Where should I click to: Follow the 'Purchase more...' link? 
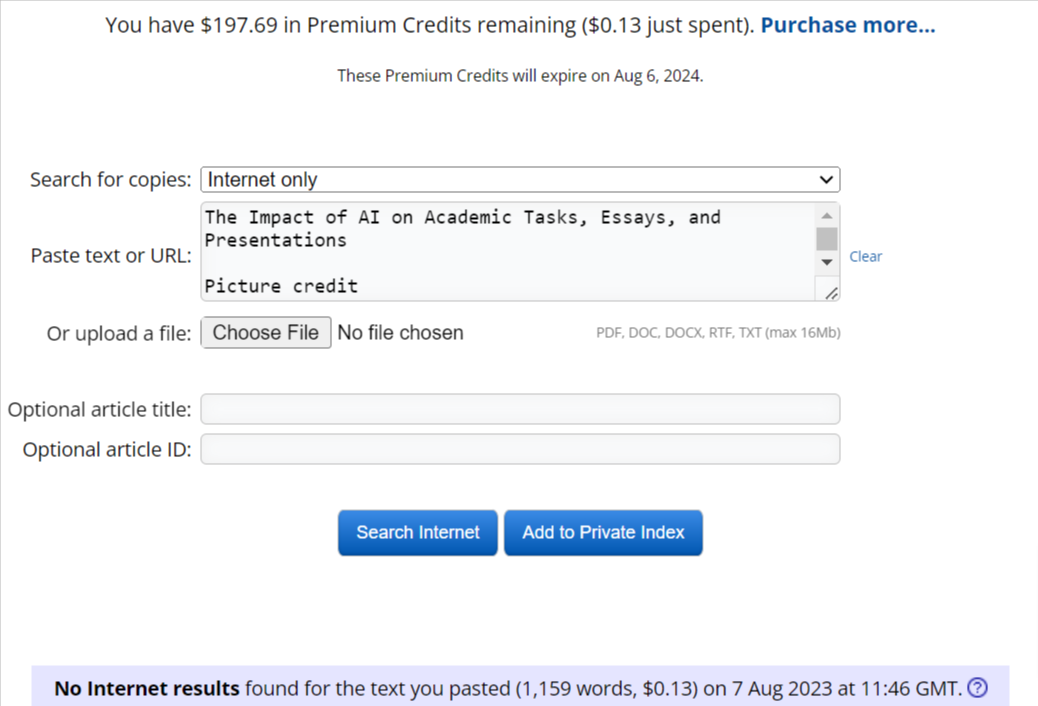848,25
